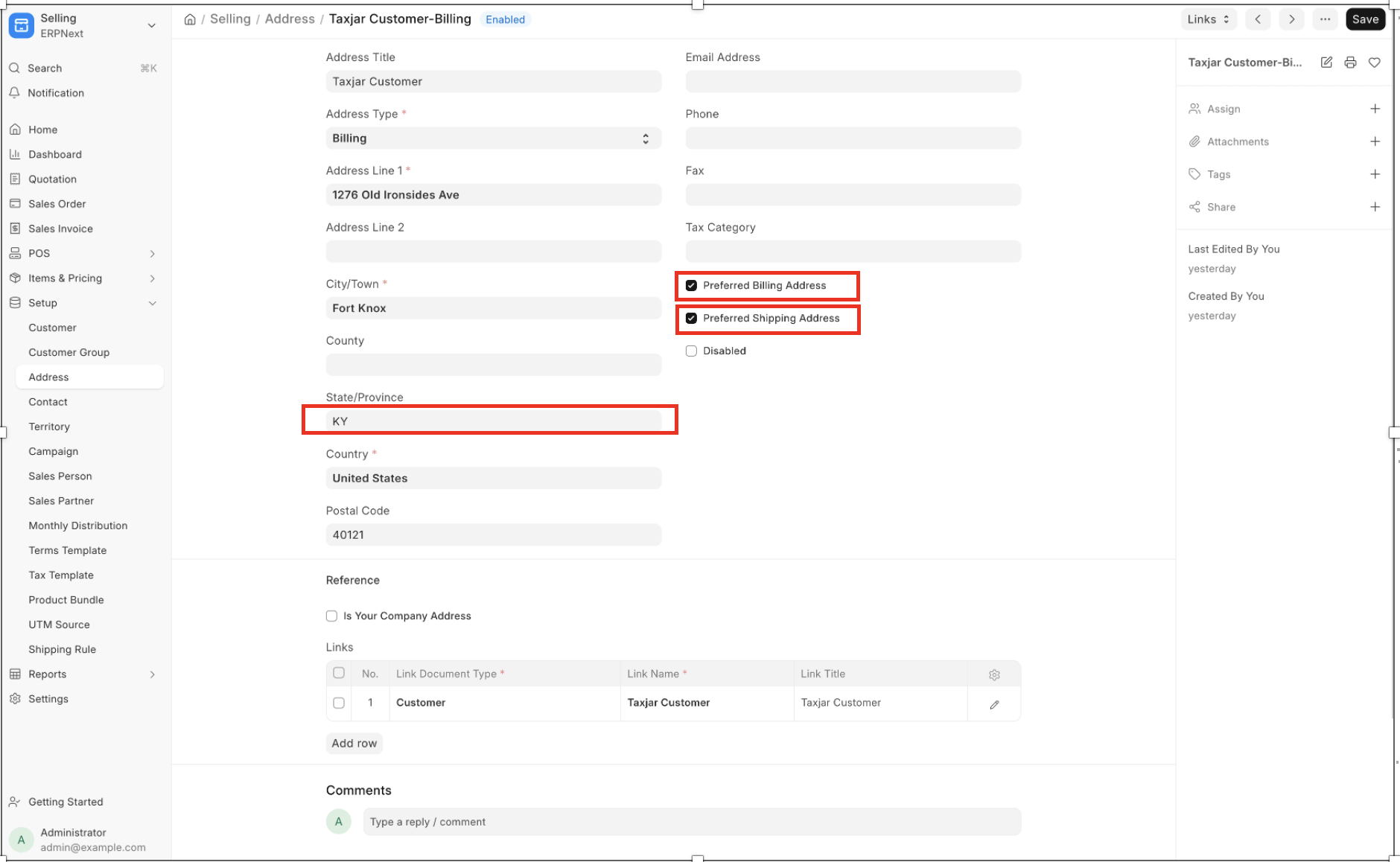Viewport: 1400px width, 862px height.
Task: Select all rows in Links table header
Action: click(x=339, y=673)
